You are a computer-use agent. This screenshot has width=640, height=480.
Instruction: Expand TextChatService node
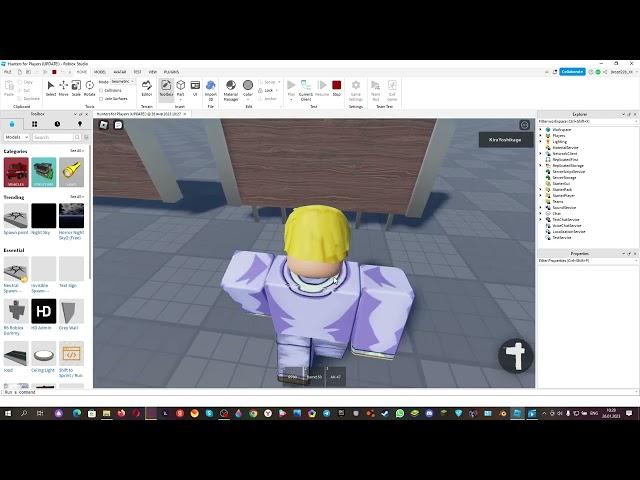pyautogui.click(x=540, y=220)
